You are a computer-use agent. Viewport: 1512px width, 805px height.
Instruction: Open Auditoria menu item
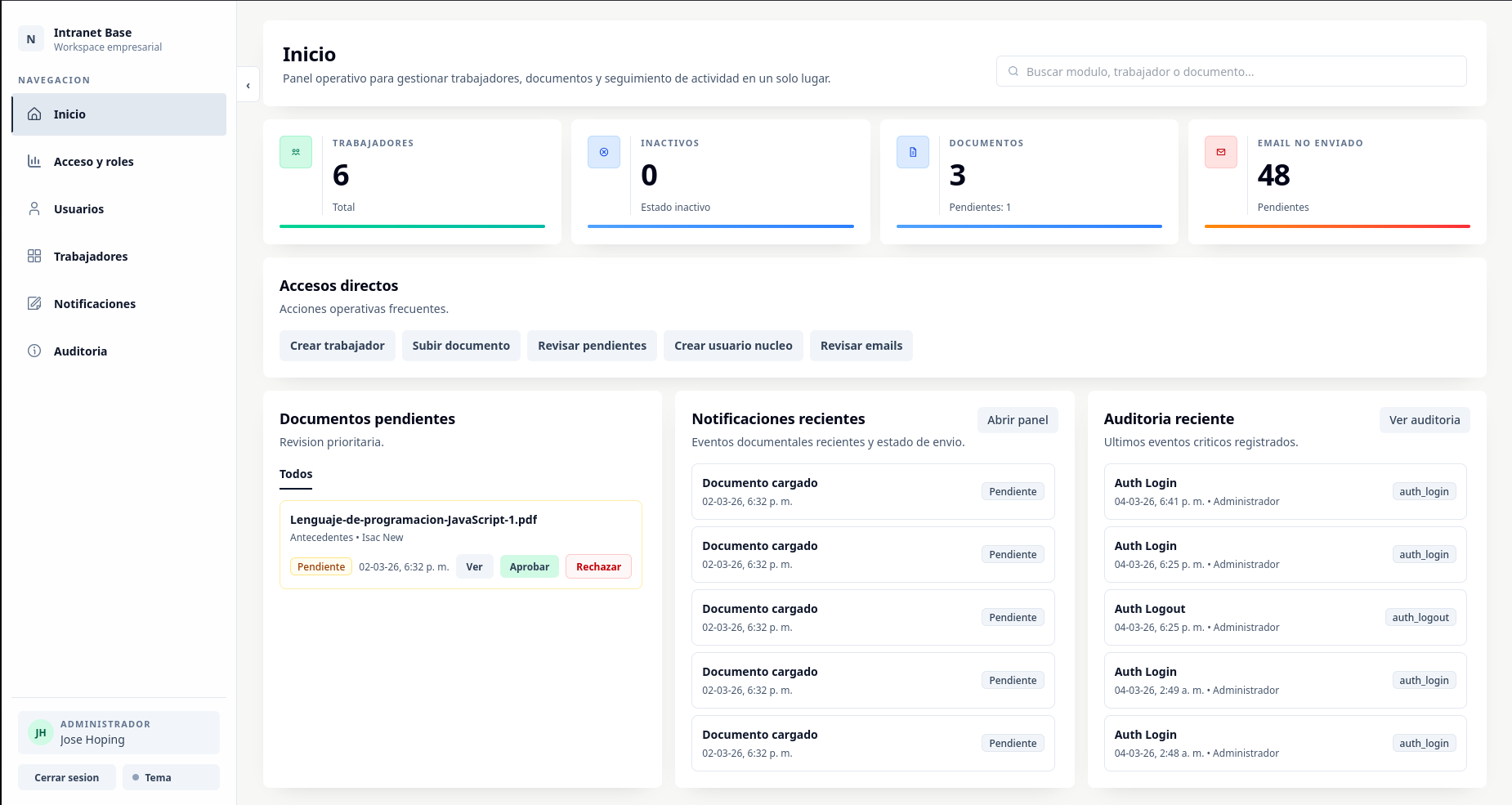(x=119, y=351)
